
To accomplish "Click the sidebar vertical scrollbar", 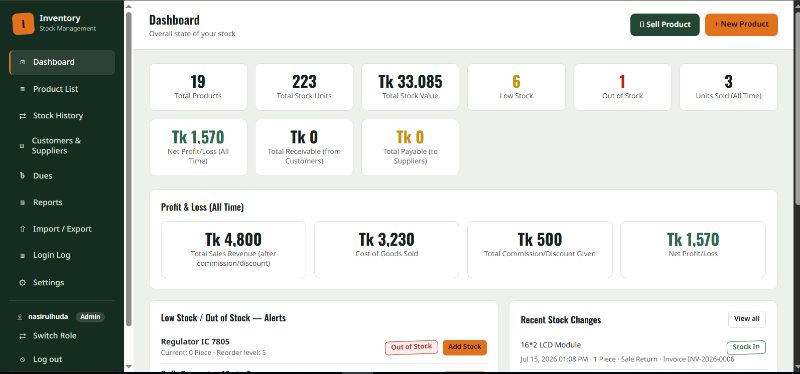I will click(129, 168).
